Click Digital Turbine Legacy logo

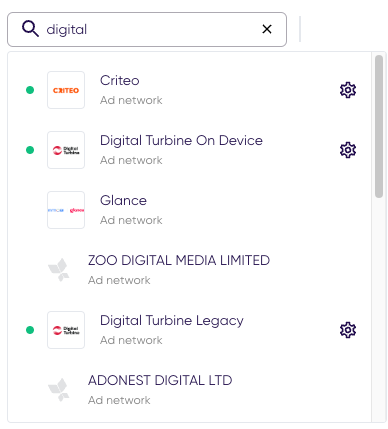tap(66, 330)
